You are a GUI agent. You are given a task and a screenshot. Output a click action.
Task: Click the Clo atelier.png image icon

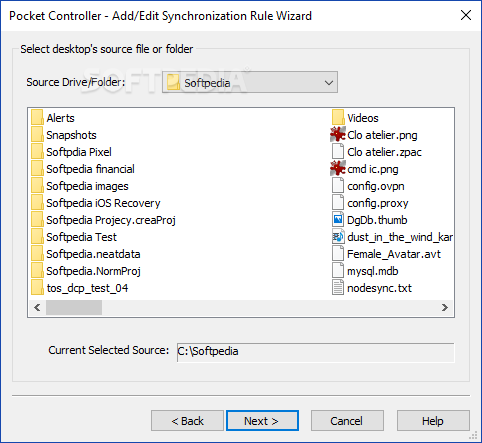(x=338, y=135)
